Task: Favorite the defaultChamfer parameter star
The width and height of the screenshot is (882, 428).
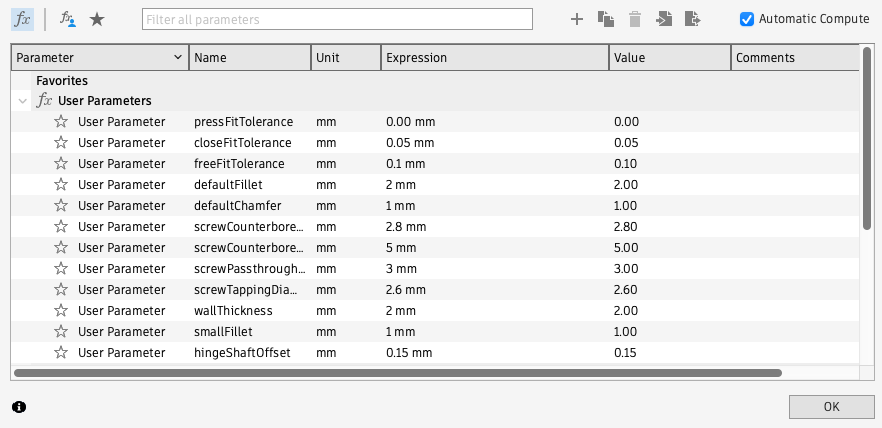Action: tap(61, 205)
